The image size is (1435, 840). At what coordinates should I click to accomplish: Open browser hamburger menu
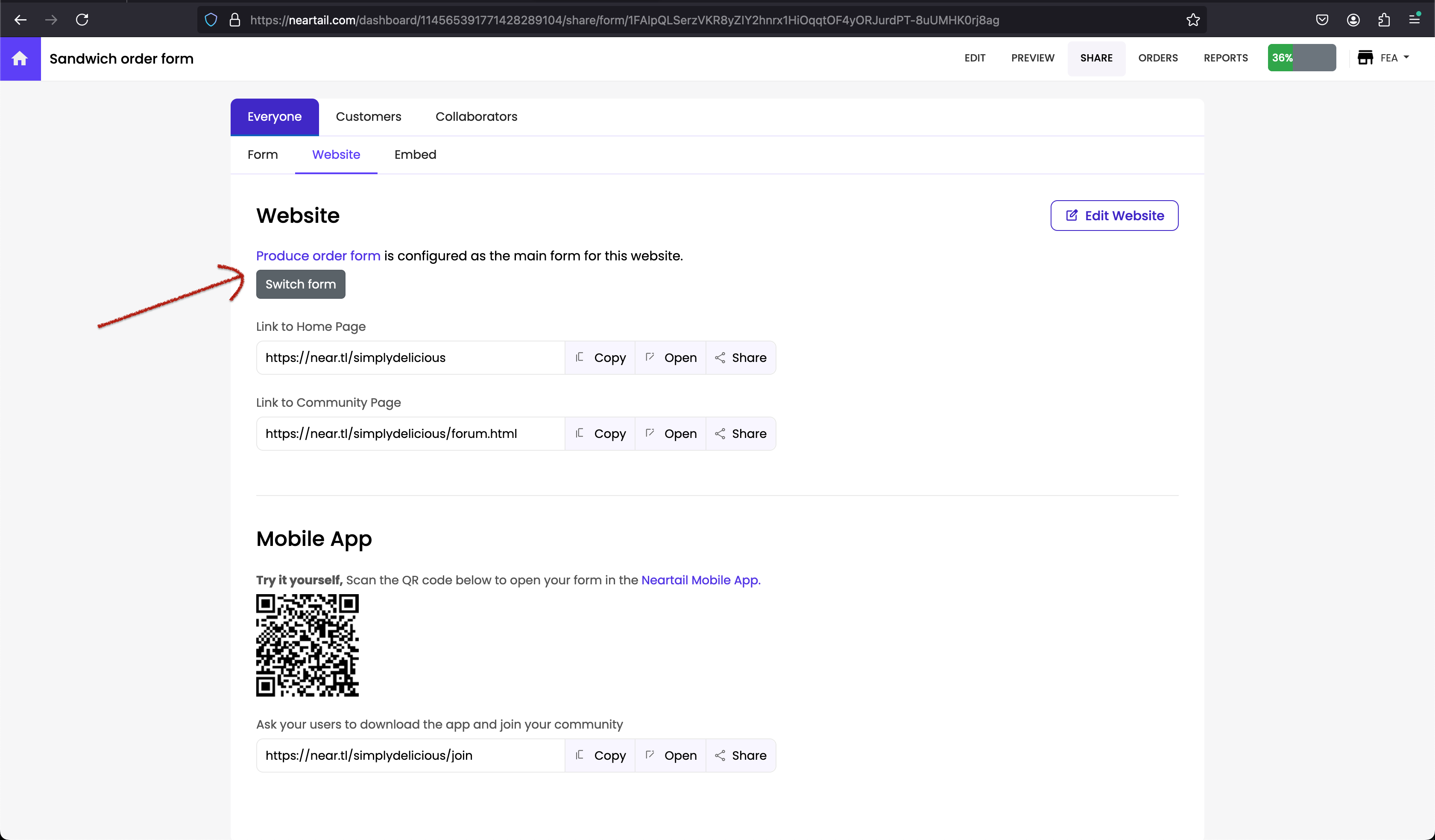coord(1414,20)
